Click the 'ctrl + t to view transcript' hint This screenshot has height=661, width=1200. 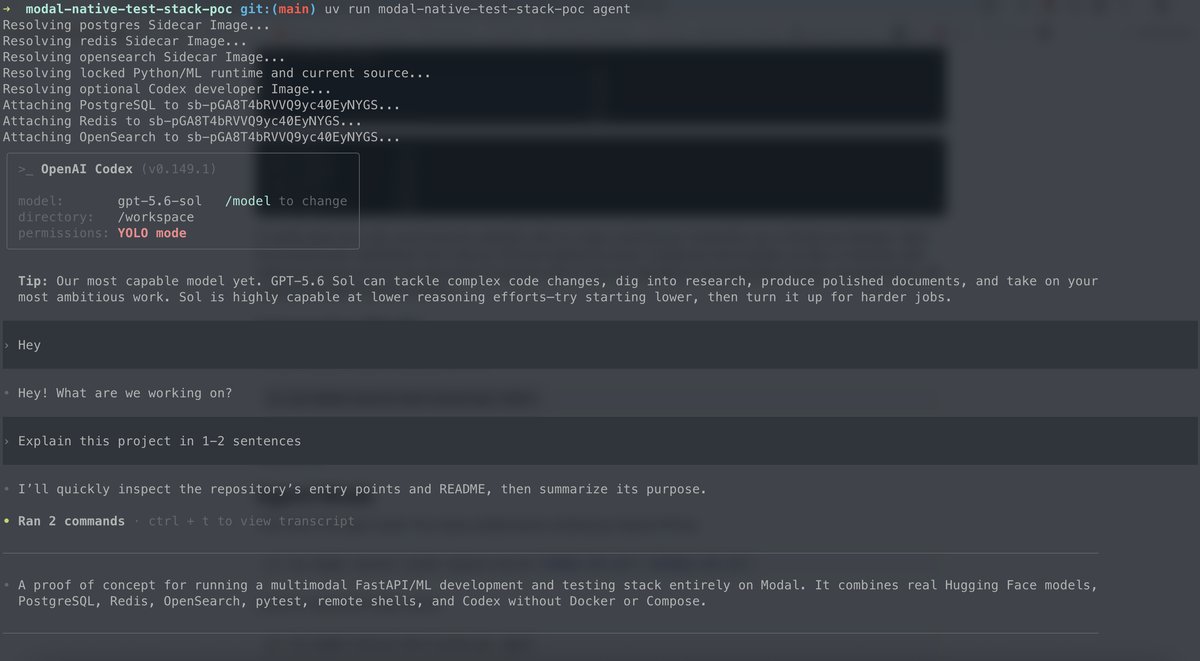point(252,521)
